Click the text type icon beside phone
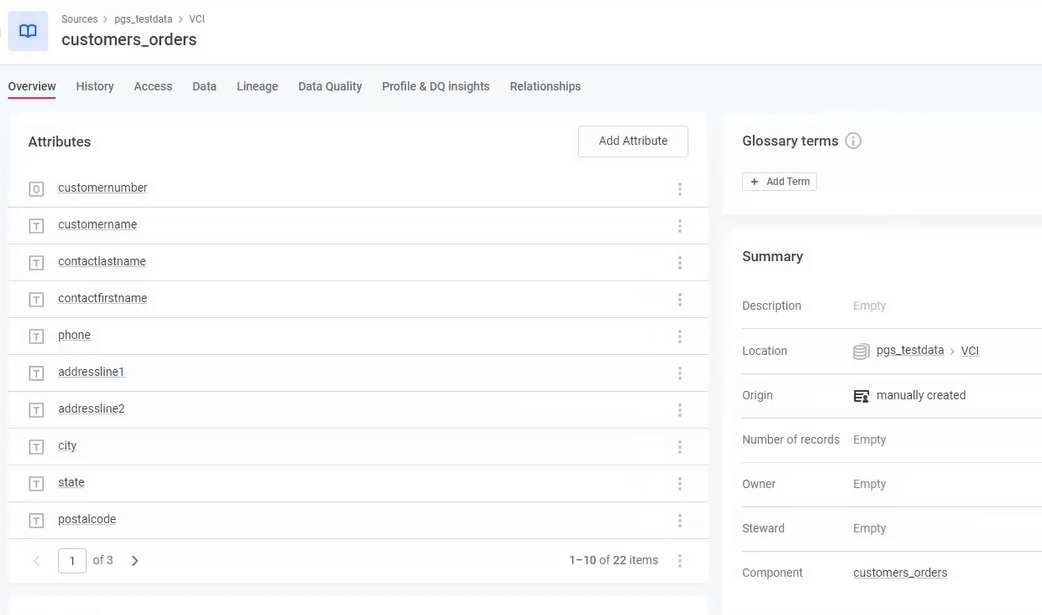Viewport: 1042px width, 615px height. [x=36, y=336]
